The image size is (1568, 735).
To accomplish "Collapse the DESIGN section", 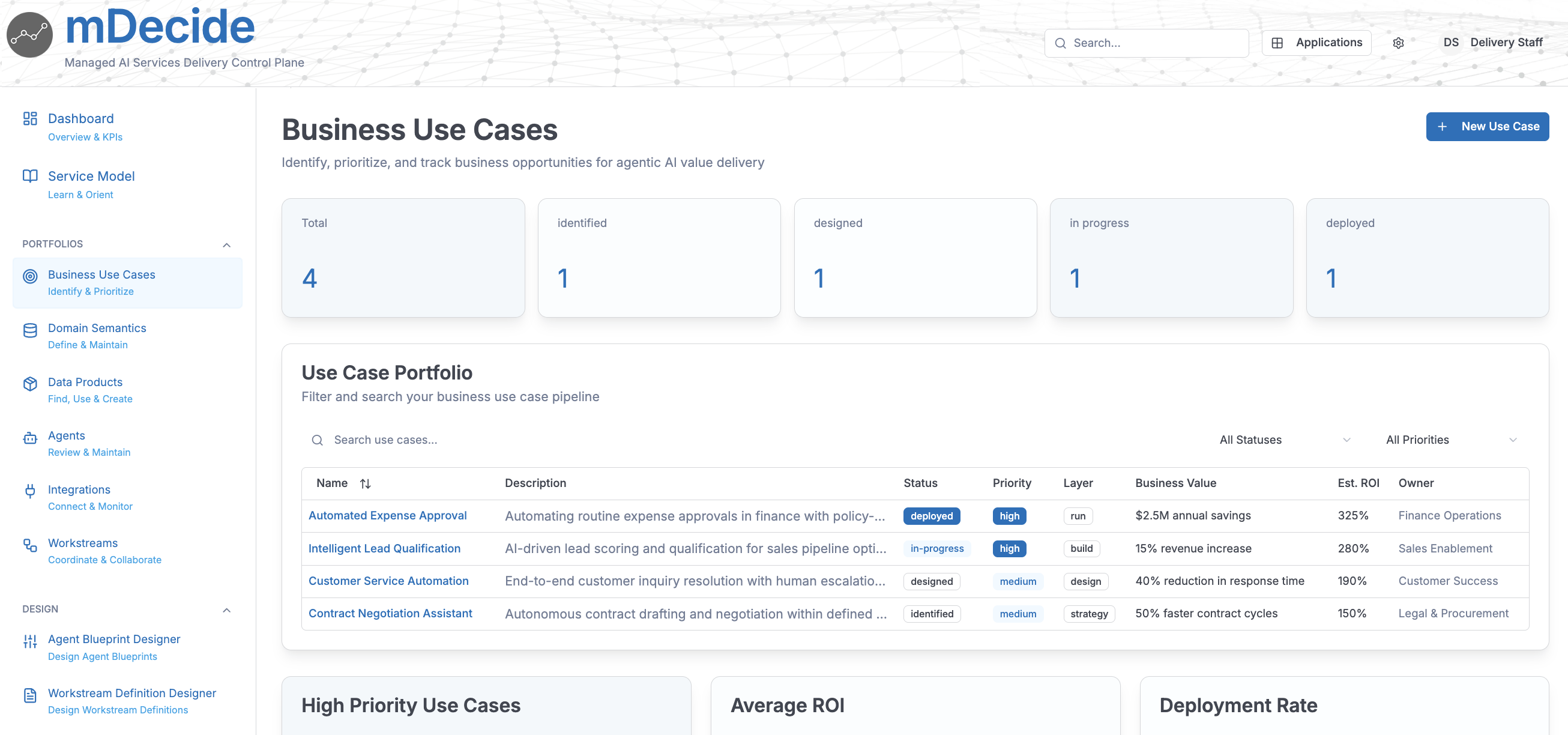I will click(x=226, y=610).
